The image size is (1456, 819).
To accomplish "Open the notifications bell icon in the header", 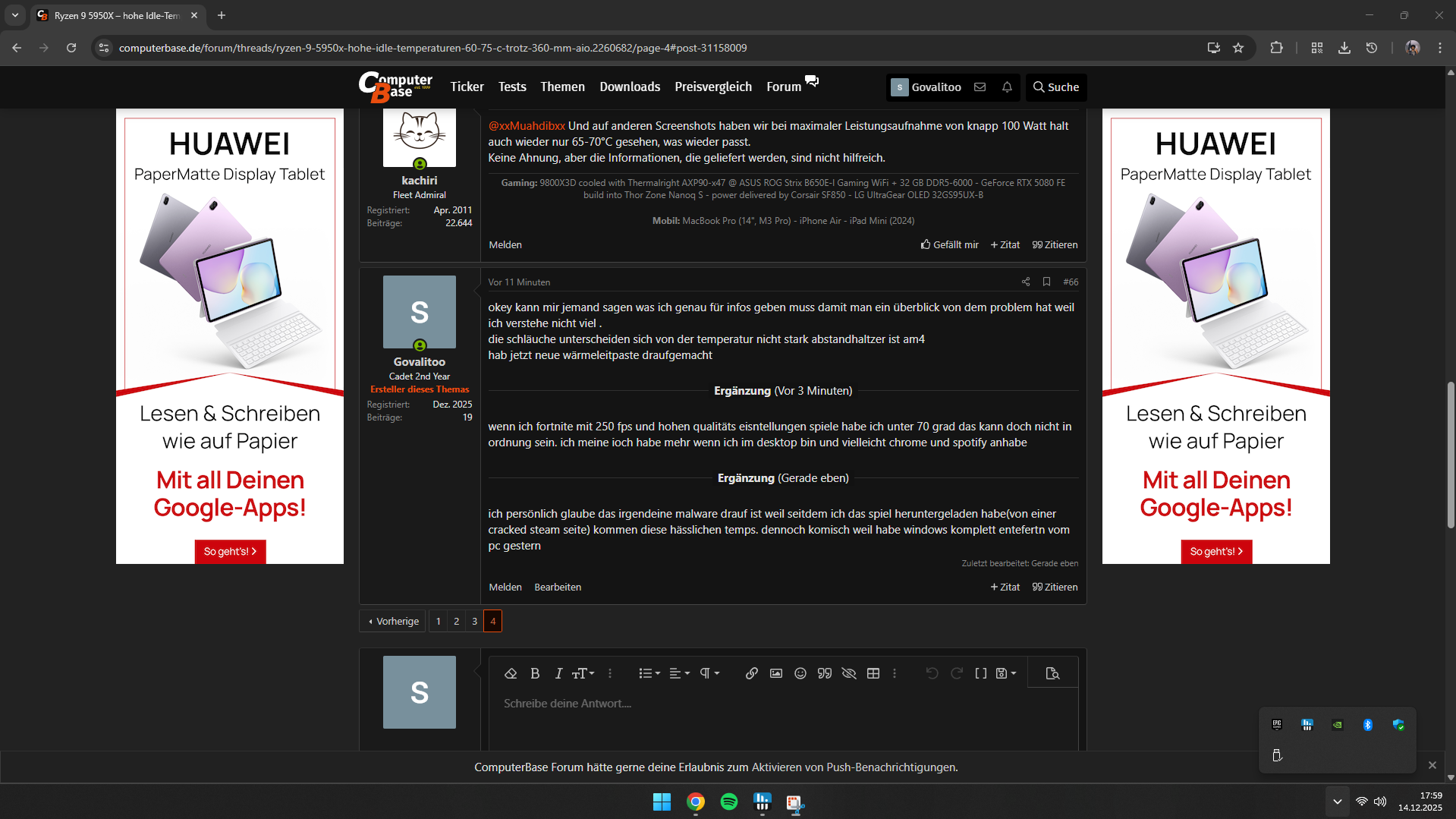I will tap(1007, 87).
